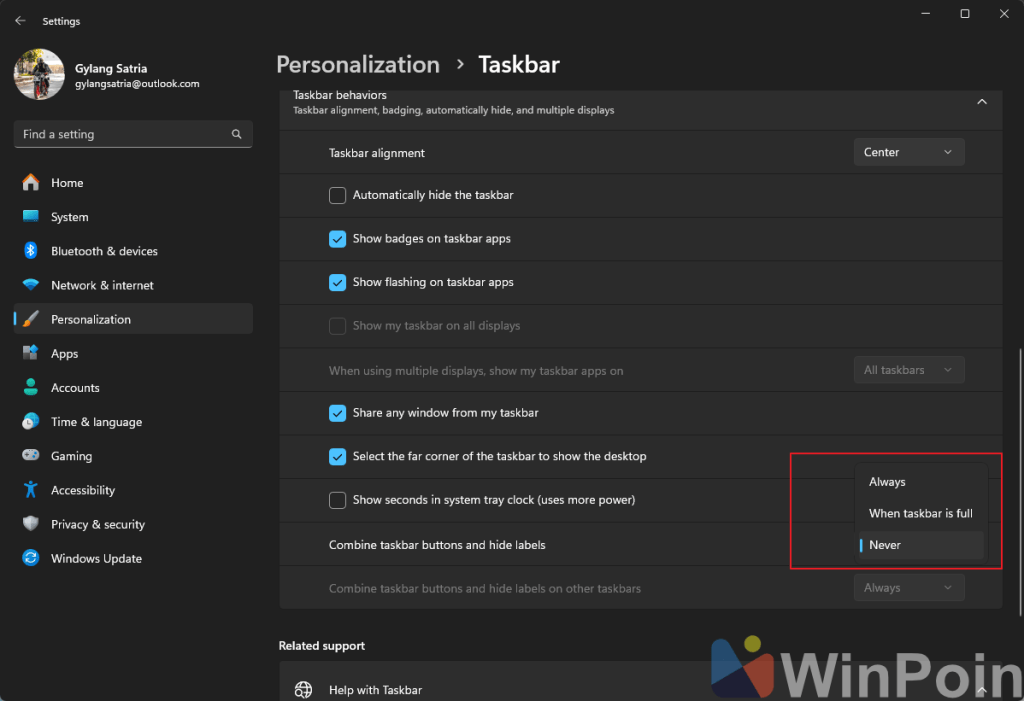Enable Automatically hide the taskbar checkbox
This screenshot has width=1024, height=701.
coord(338,196)
